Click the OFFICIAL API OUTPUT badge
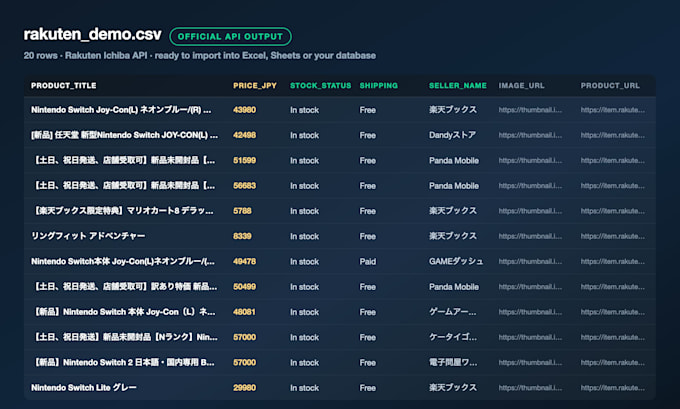The image size is (680, 409). coord(230,36)
